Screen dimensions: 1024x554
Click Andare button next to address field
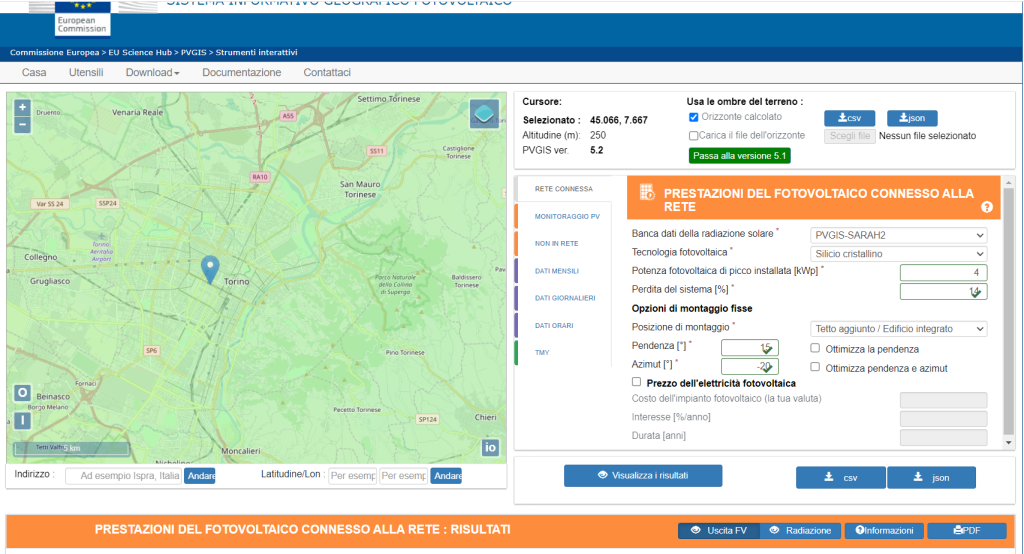(x=200, y=476)
